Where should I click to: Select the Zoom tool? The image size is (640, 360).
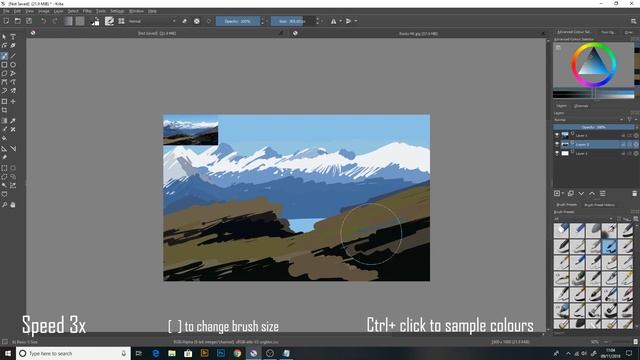pyautogui.click(x=4, y=205)
